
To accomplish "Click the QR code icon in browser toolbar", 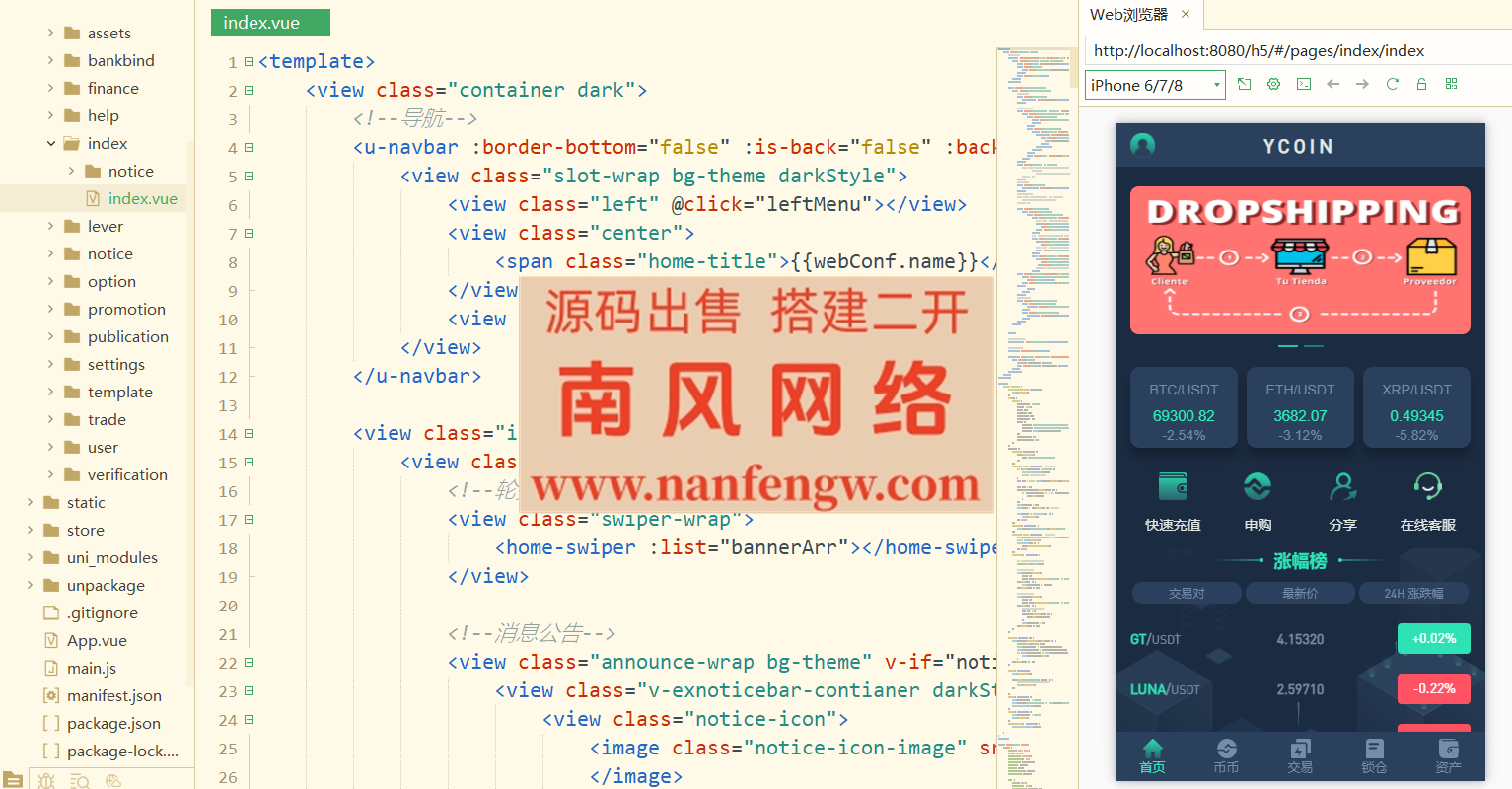I will [x=1451, y=85].
